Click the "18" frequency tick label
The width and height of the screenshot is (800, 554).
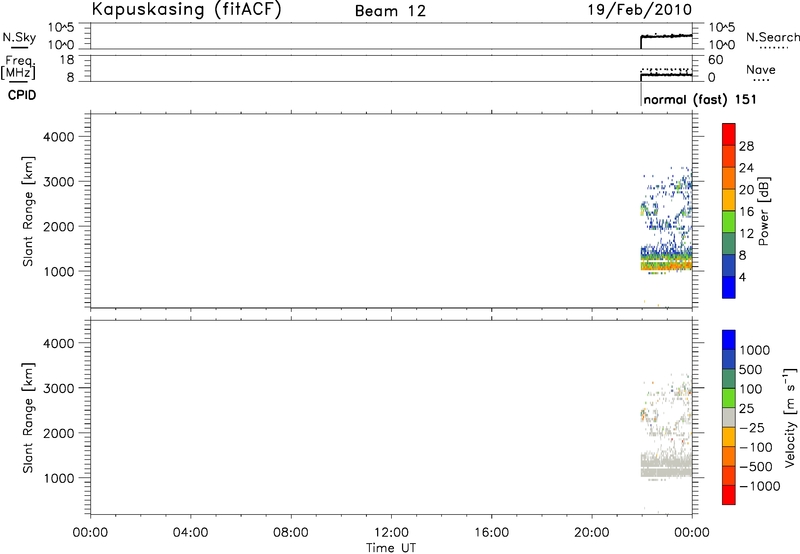[x=67, y=60]
